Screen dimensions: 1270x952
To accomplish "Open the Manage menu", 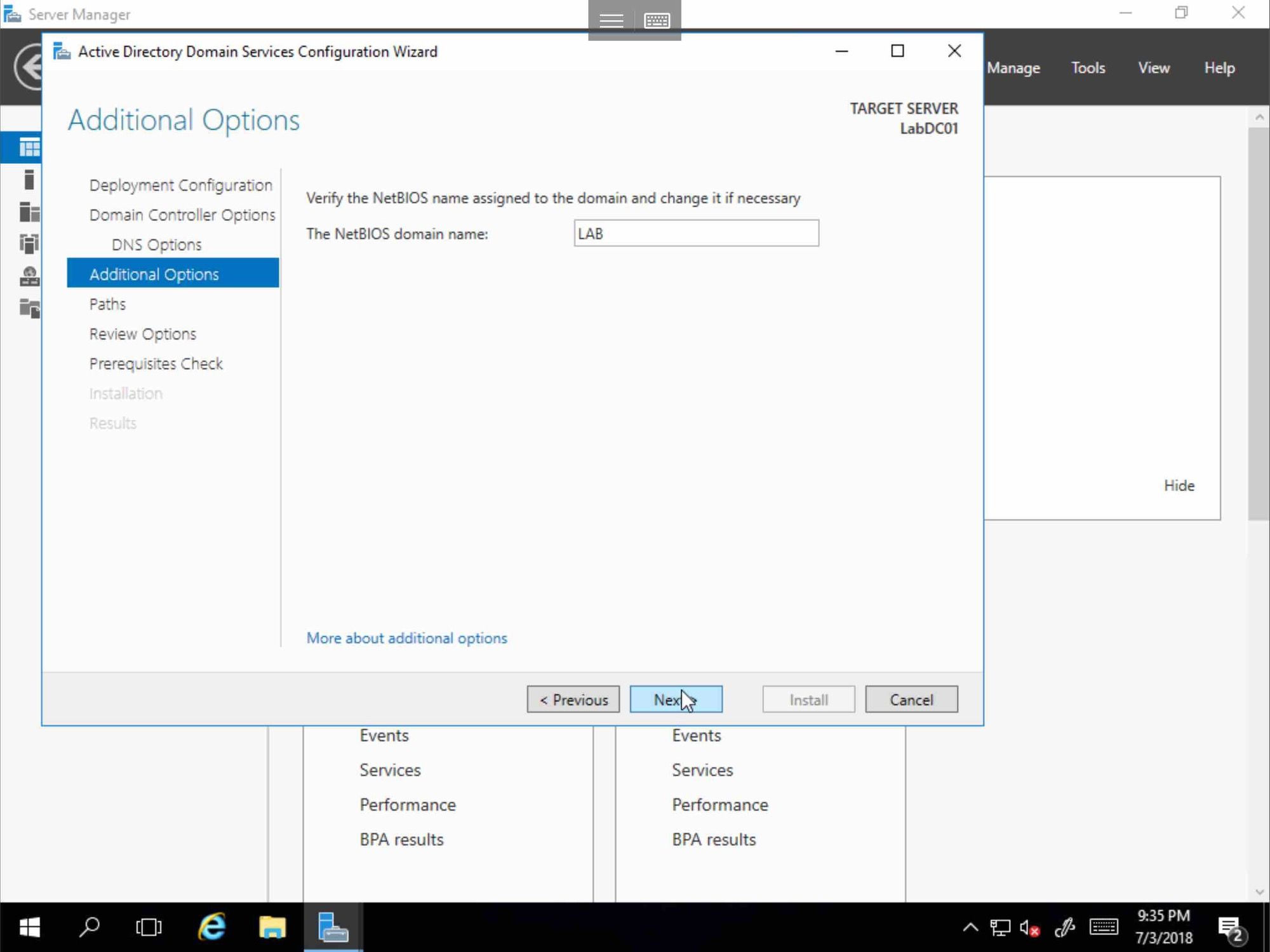I will click(1013, 68).
